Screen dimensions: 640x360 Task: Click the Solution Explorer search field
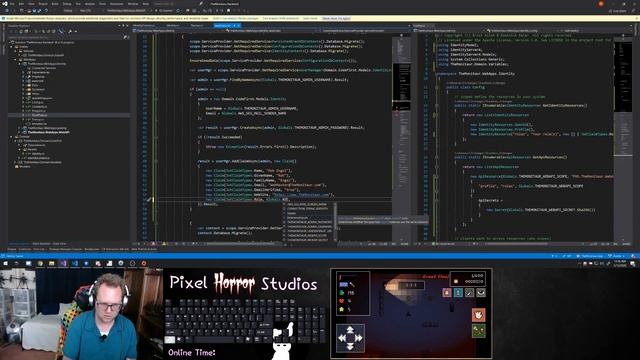(x=65, y=37)
